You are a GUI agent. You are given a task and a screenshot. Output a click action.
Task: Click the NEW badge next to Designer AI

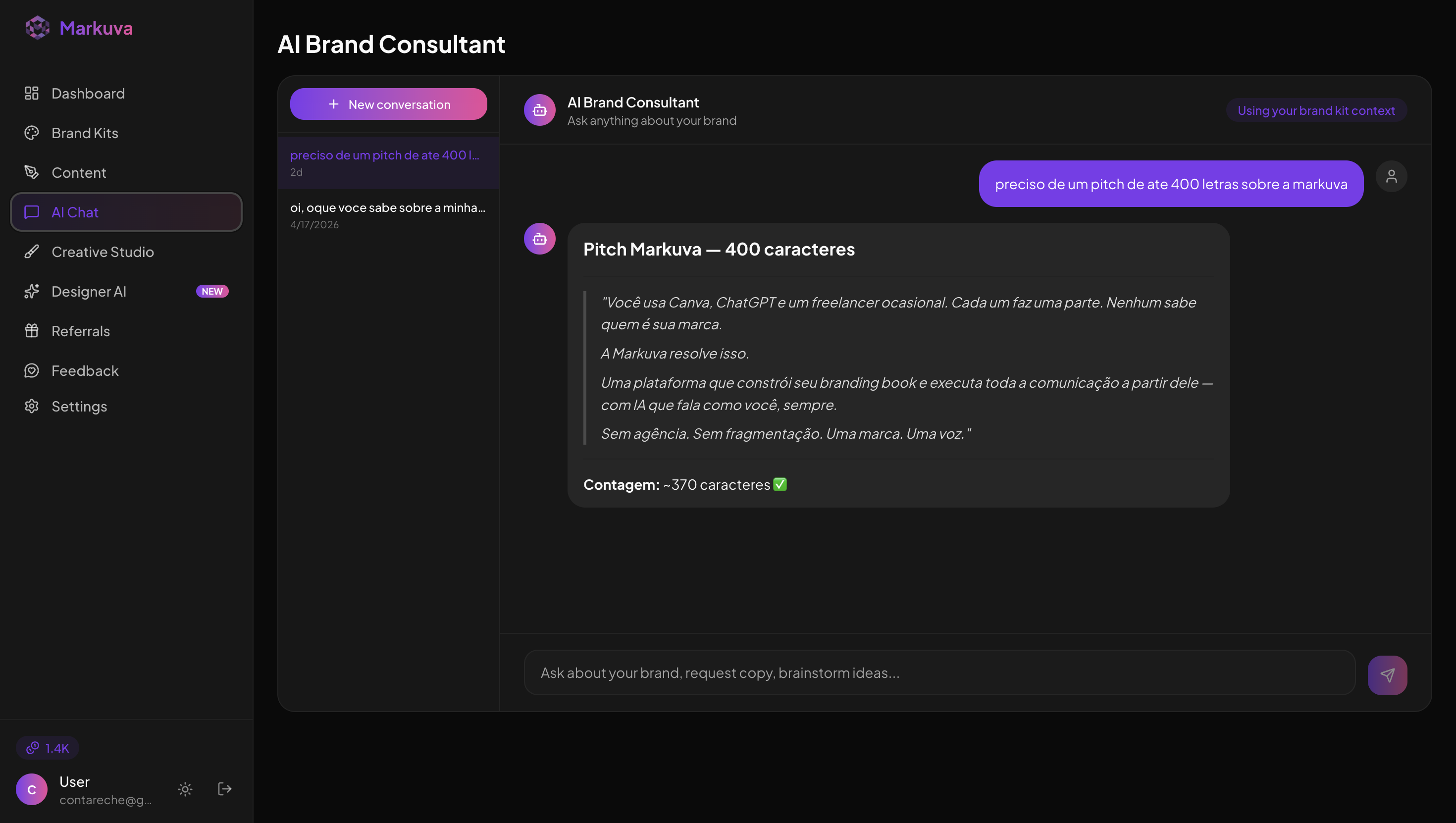coord(212,291)
